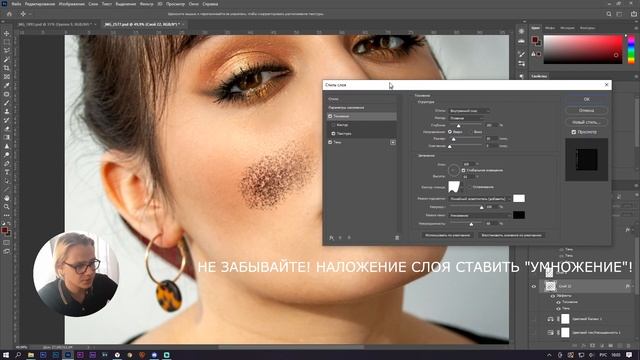Click the white highlight color swatch

[x=519, y=198]
